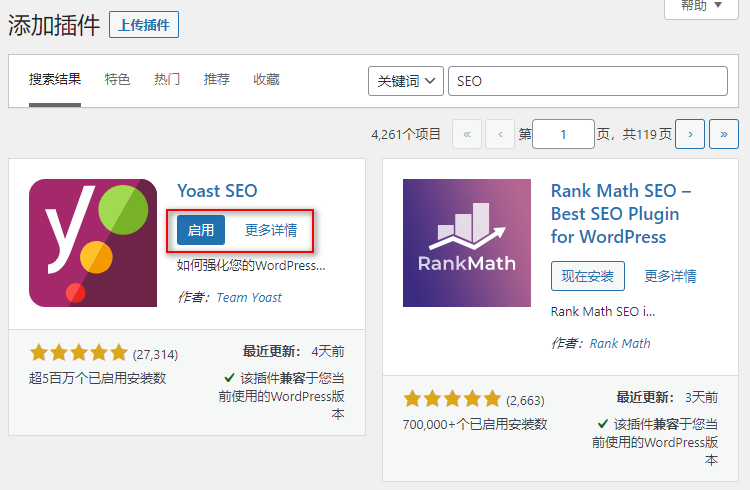The image size is (750, 490).
Task: Click the 共119页 total pages text
Action: coord(647,134)
